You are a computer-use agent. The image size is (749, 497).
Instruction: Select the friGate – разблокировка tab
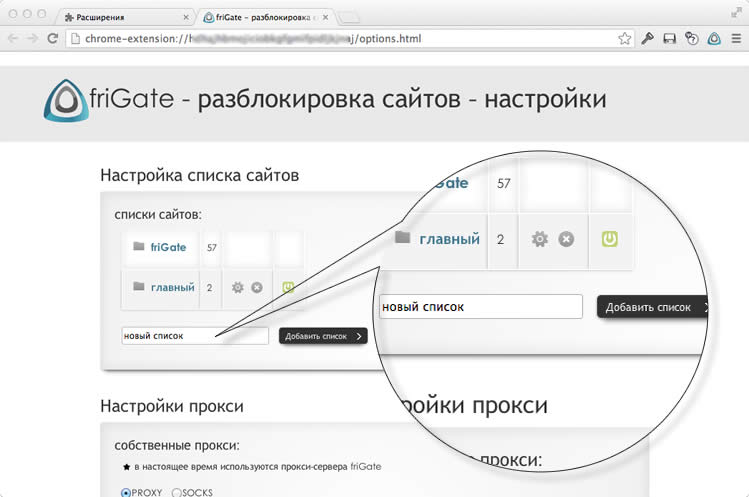264,17
